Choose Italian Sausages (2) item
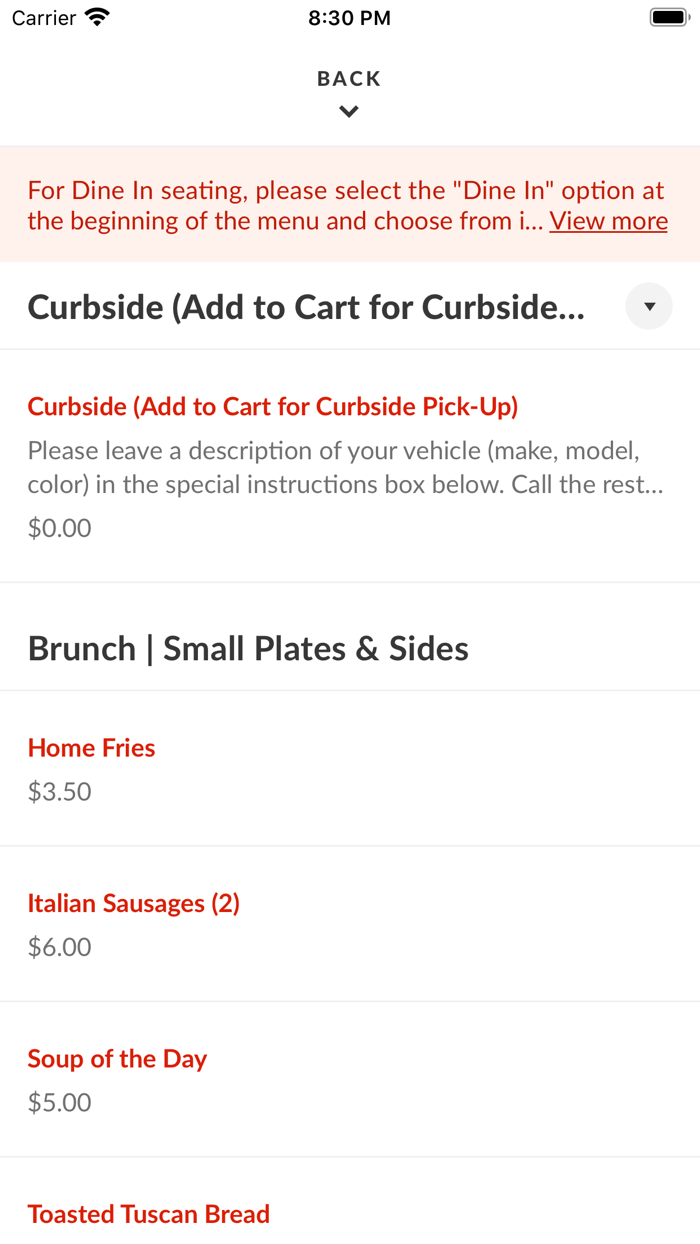This screenshot has height=1244, width=700. click(134, 904)
